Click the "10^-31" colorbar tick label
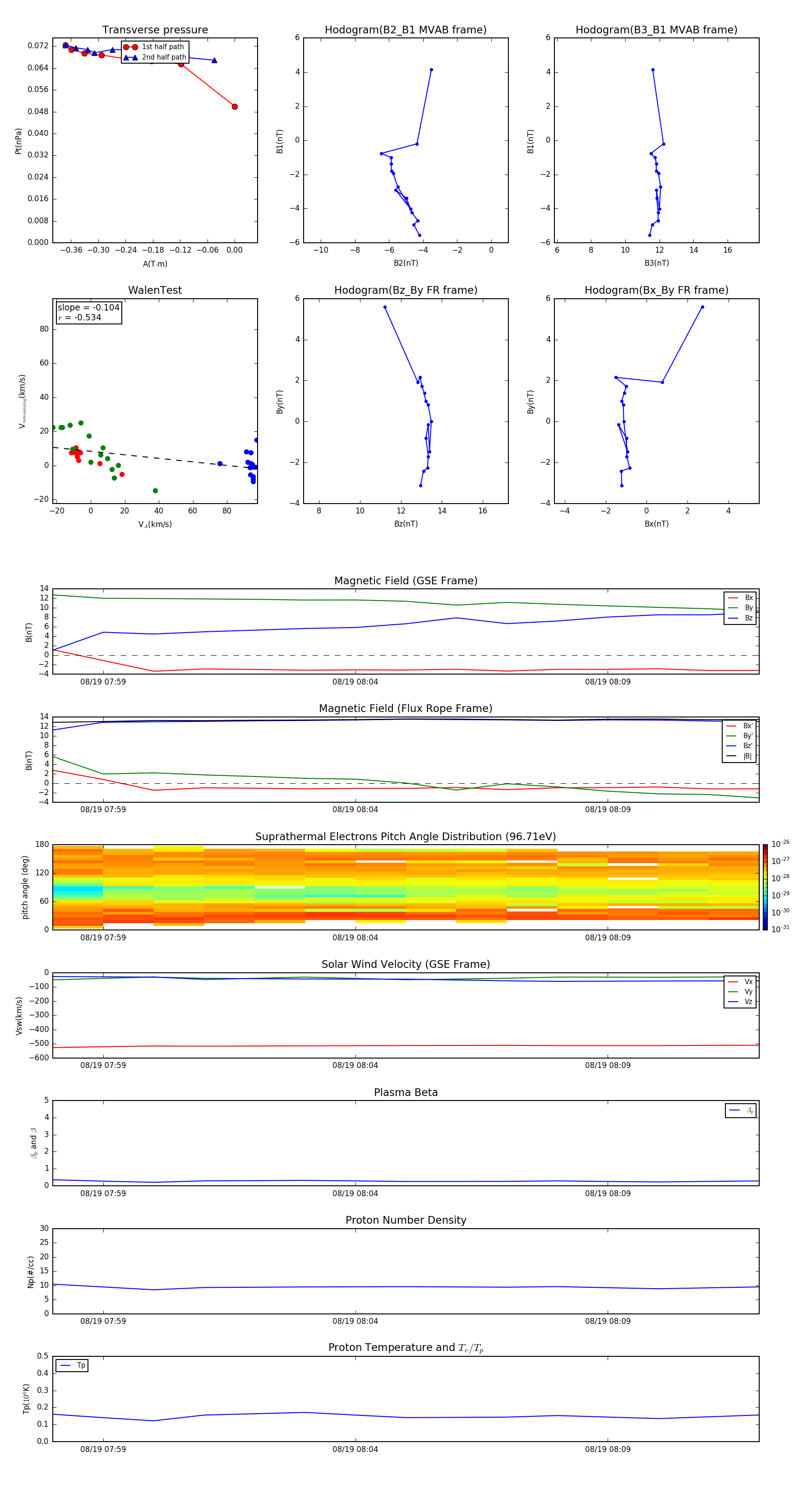The image size is (812, 1489). point(780,929)
